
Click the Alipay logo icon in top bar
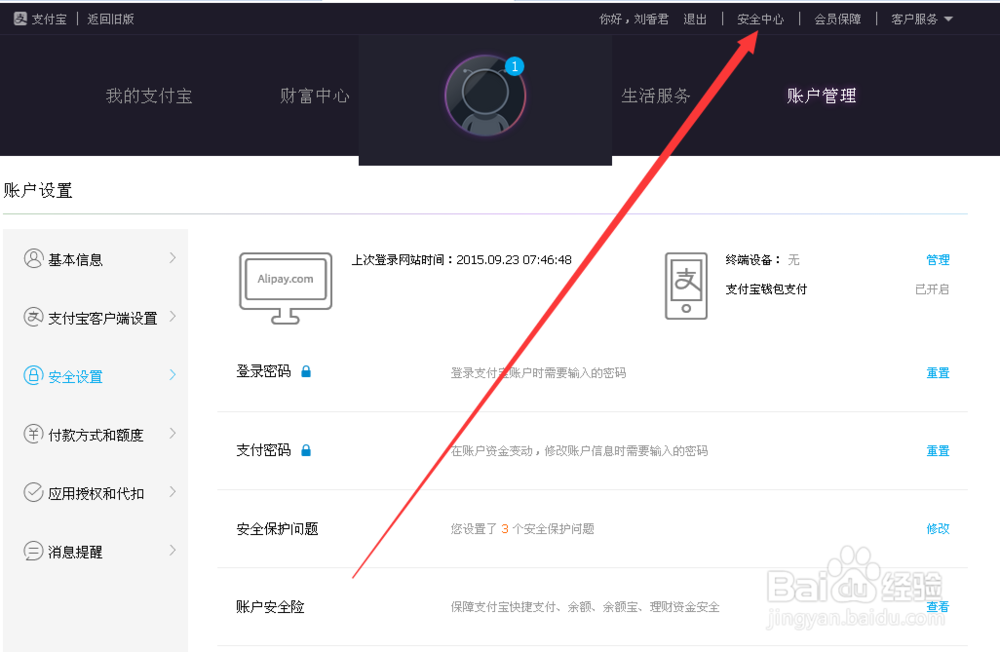tap(20, 19)
